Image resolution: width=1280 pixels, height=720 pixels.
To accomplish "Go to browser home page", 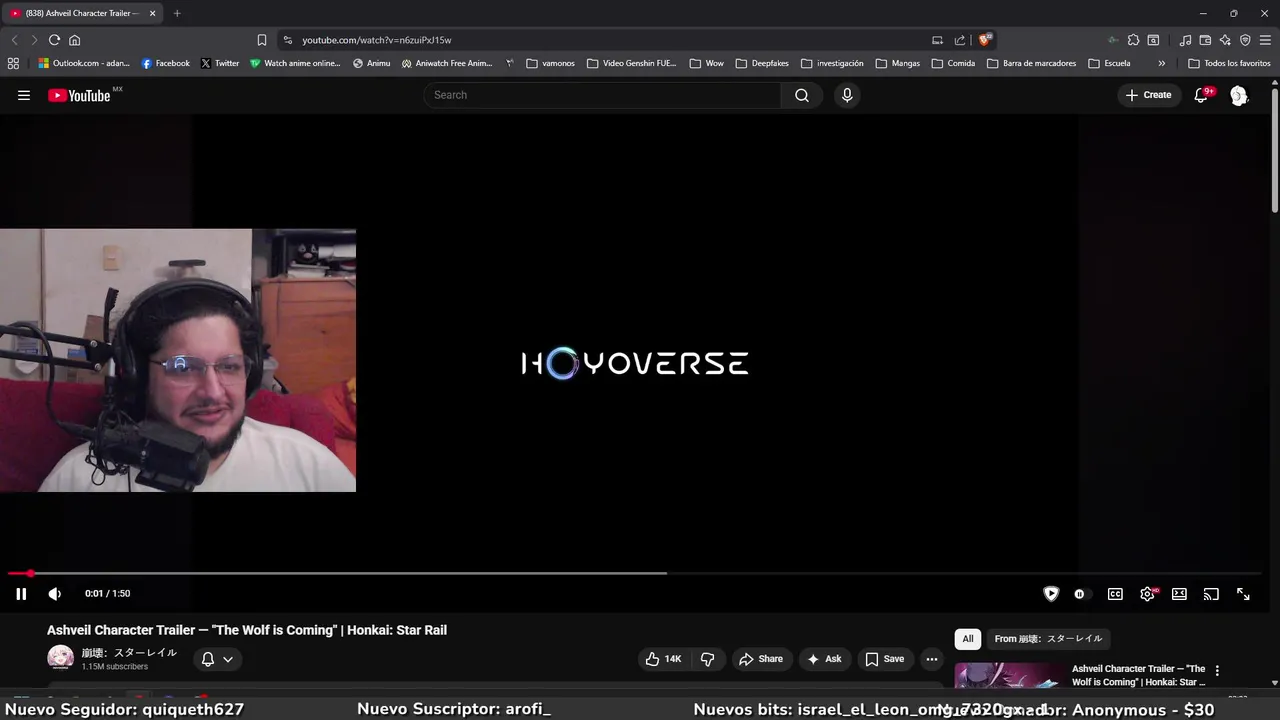I will [74, 40].
